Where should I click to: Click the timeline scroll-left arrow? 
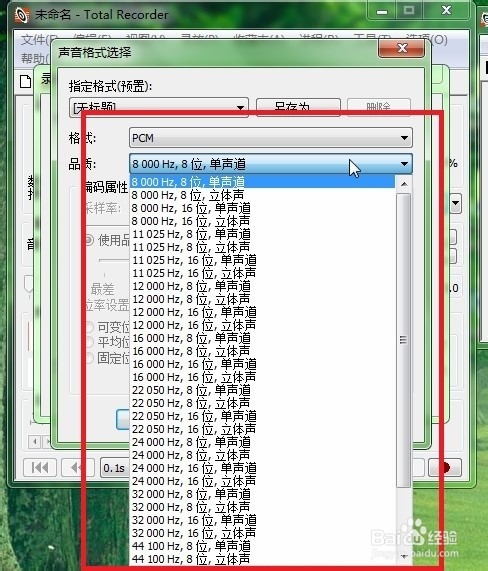click(x=35, y=442)
